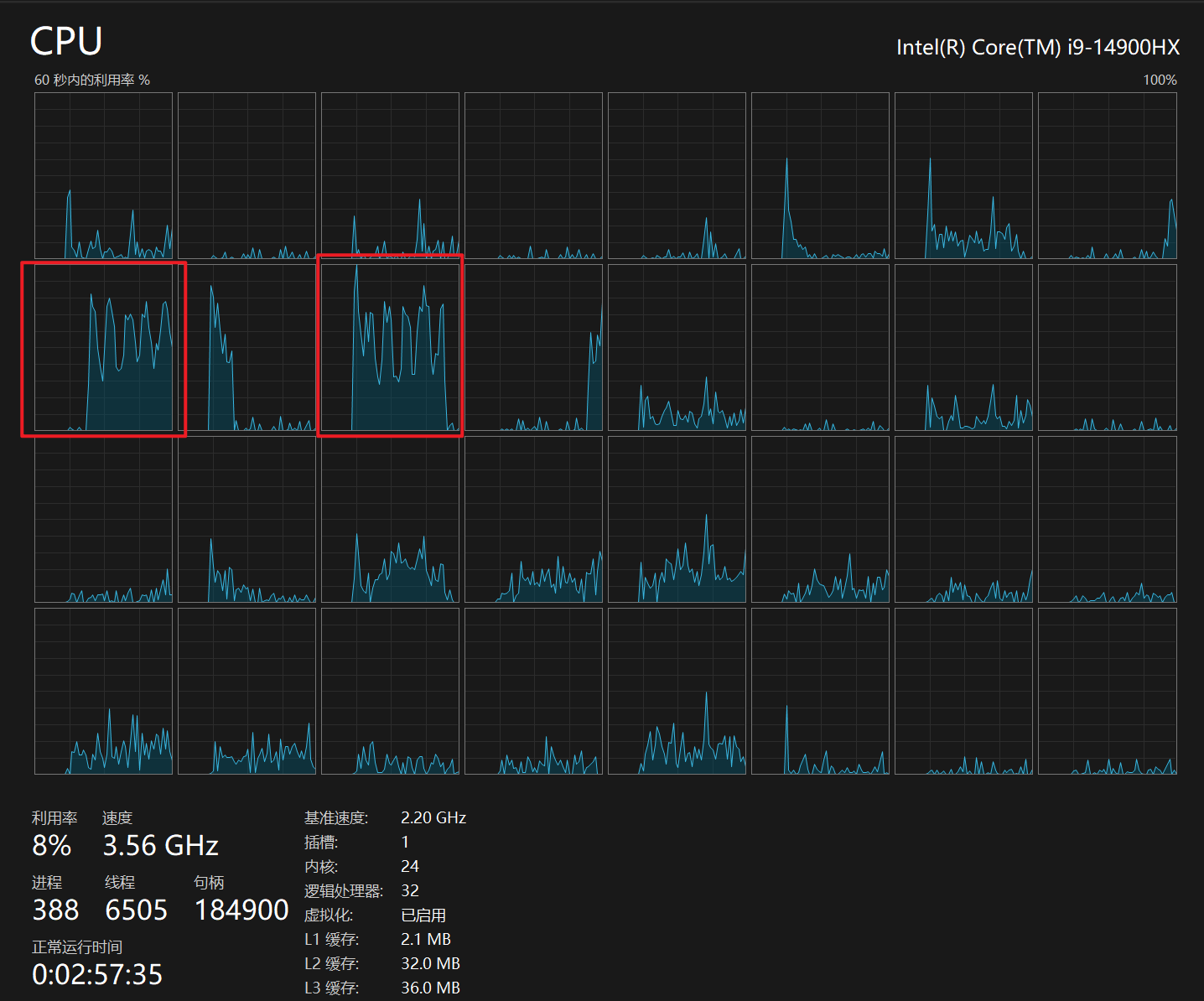Select the seventh core graph in the top row

click(963, 175)
